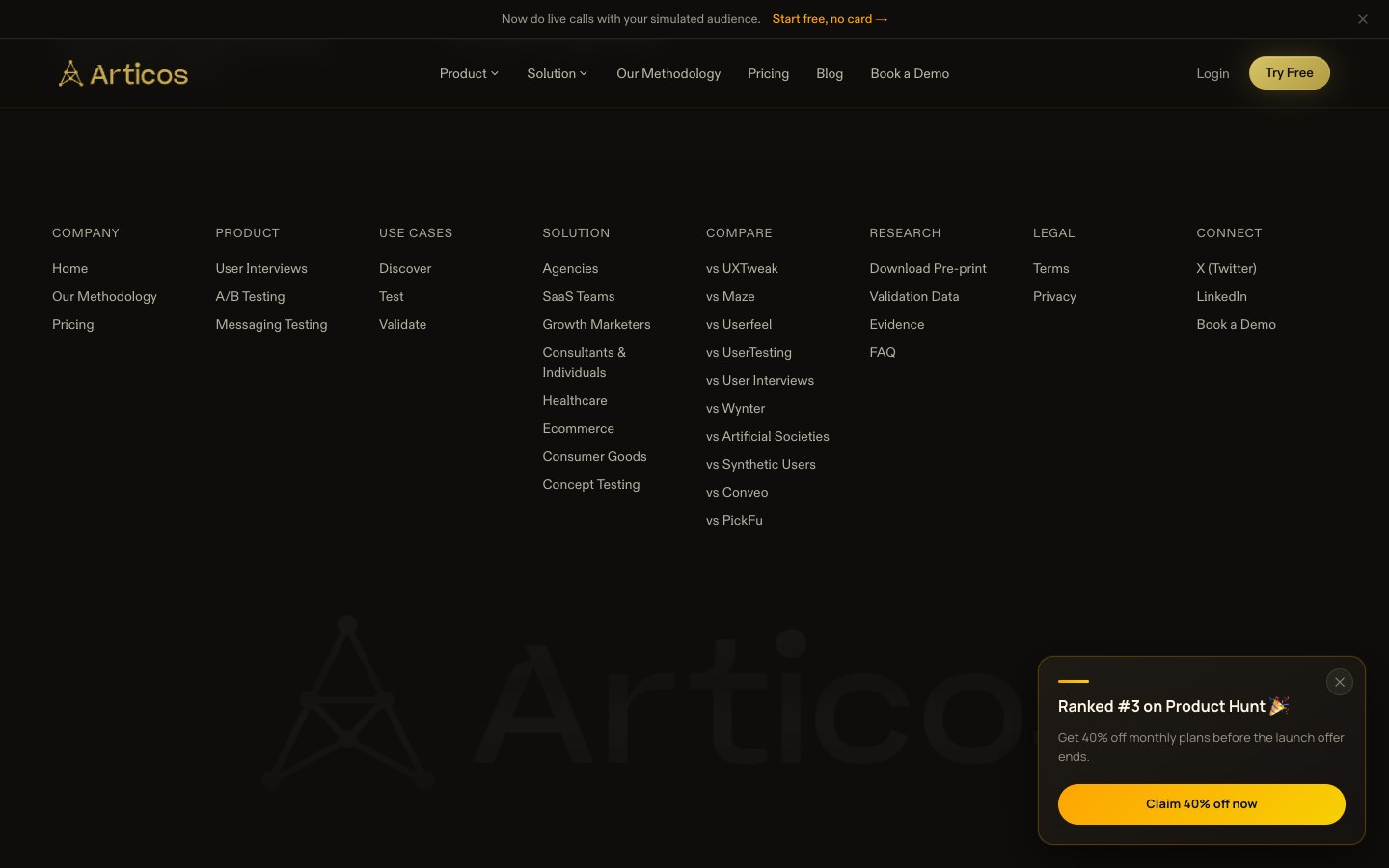Screen dimensions: 1389x868
Task: Open vs Conveo comparison
Action: coord(737,492)
